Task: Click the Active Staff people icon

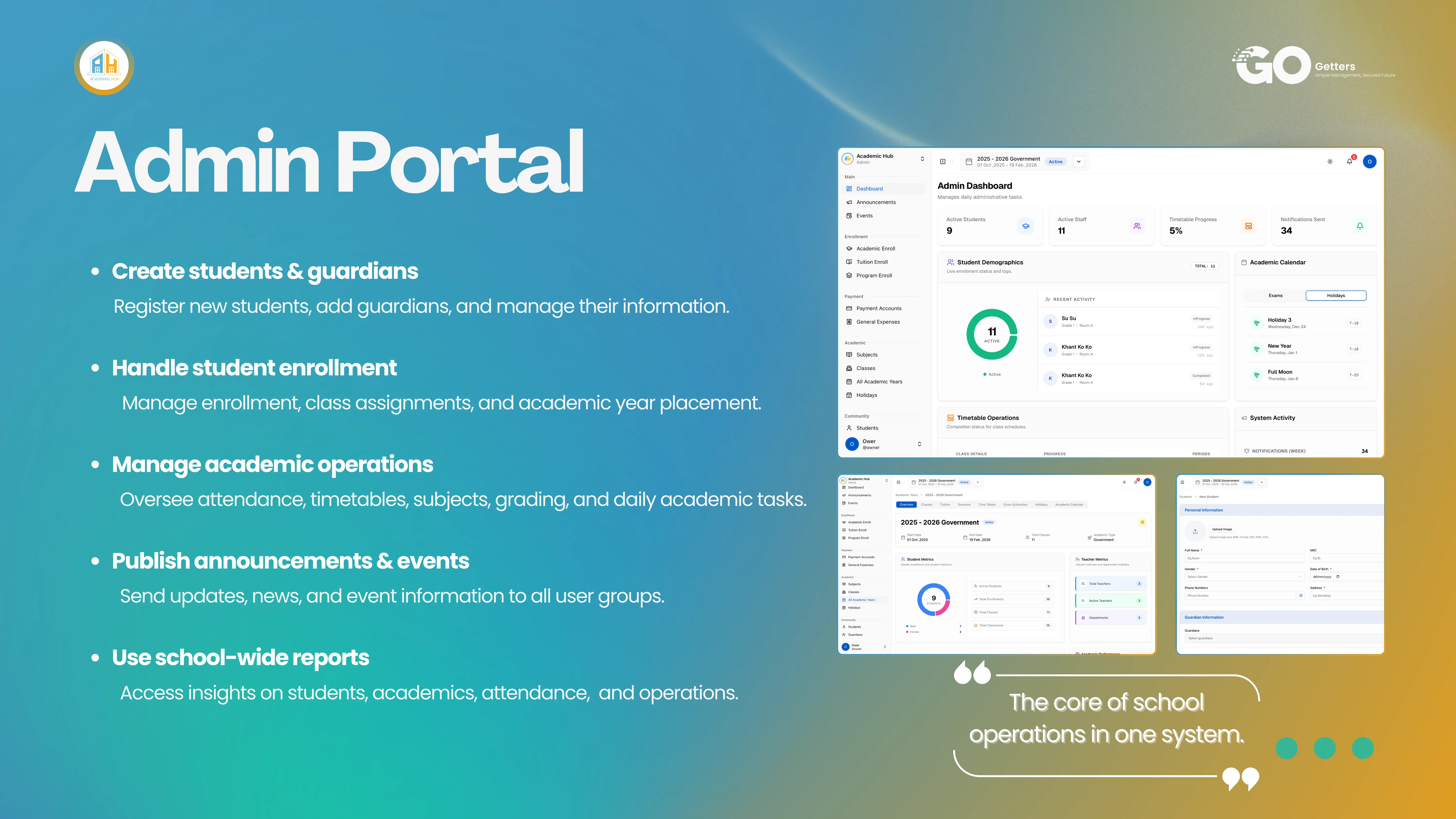Action: [x=1137, y=226]
